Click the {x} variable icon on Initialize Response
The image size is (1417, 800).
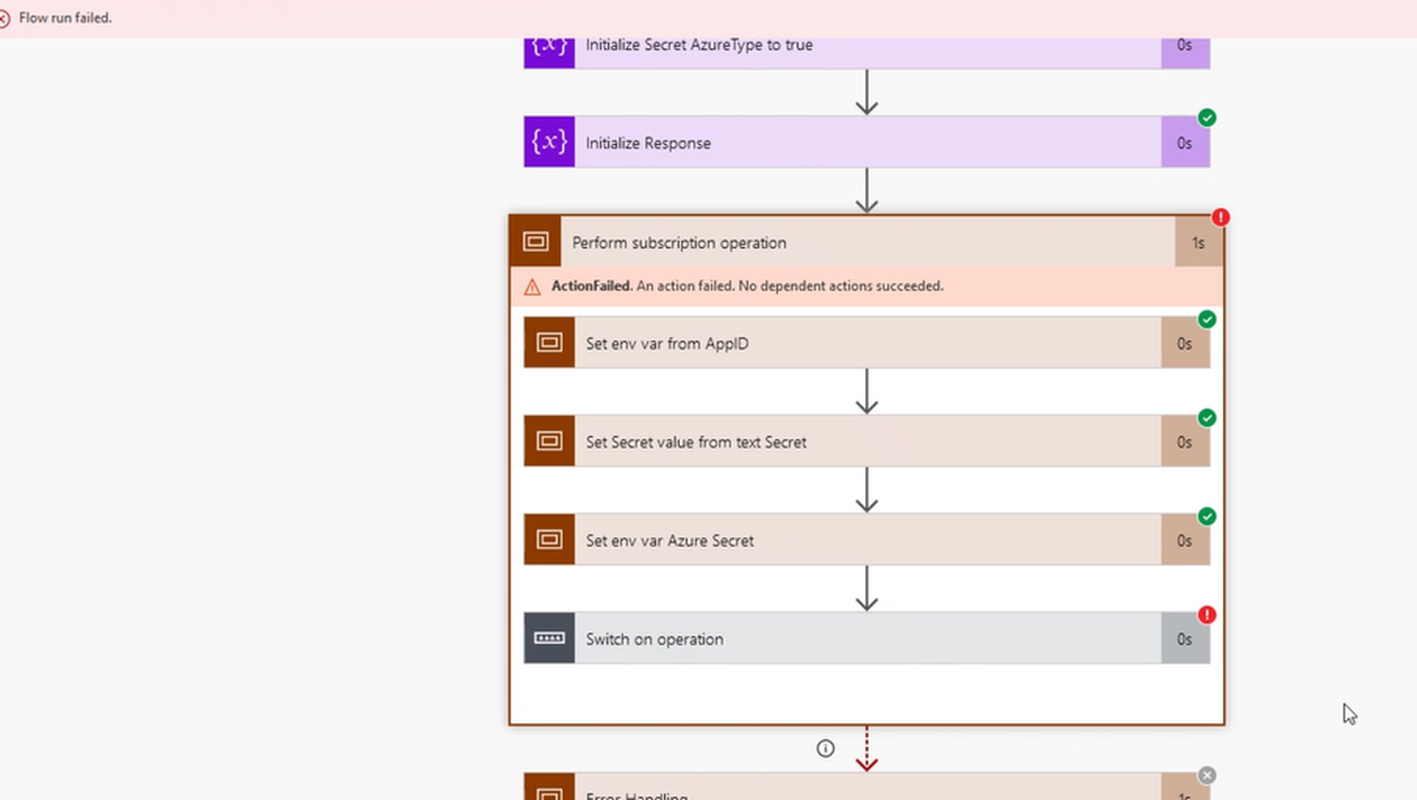pos(548,142)
